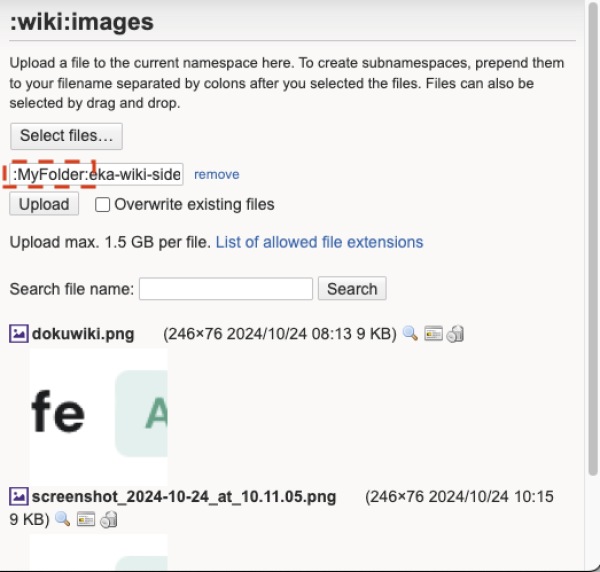600x572 pixels.
Task: Enable Overwrite existing files checkbox
Action: pos(103,205)
